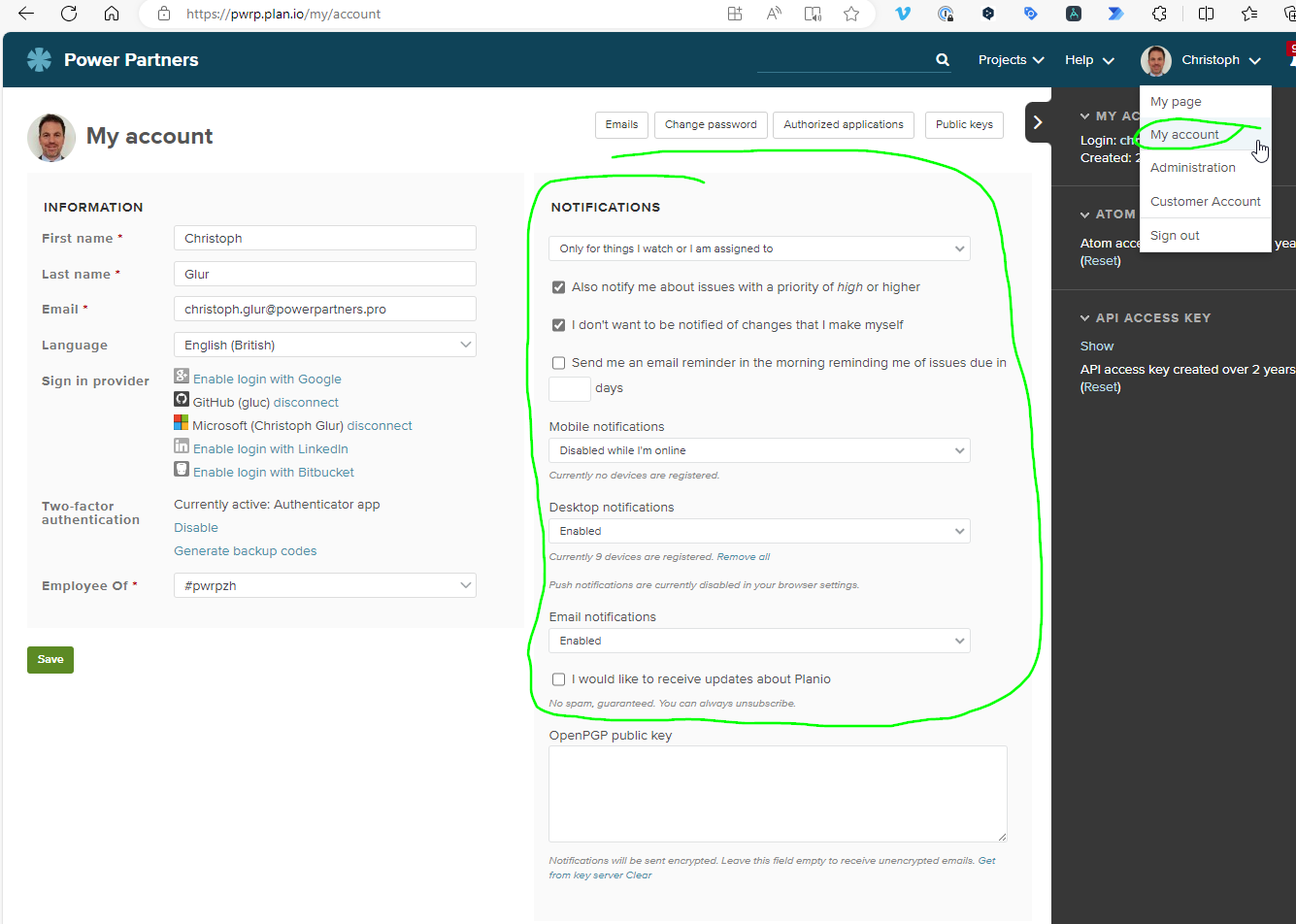1296x924 pixels.
Task: Click the Google sign-in provider icon
Action: coord(182,376)
